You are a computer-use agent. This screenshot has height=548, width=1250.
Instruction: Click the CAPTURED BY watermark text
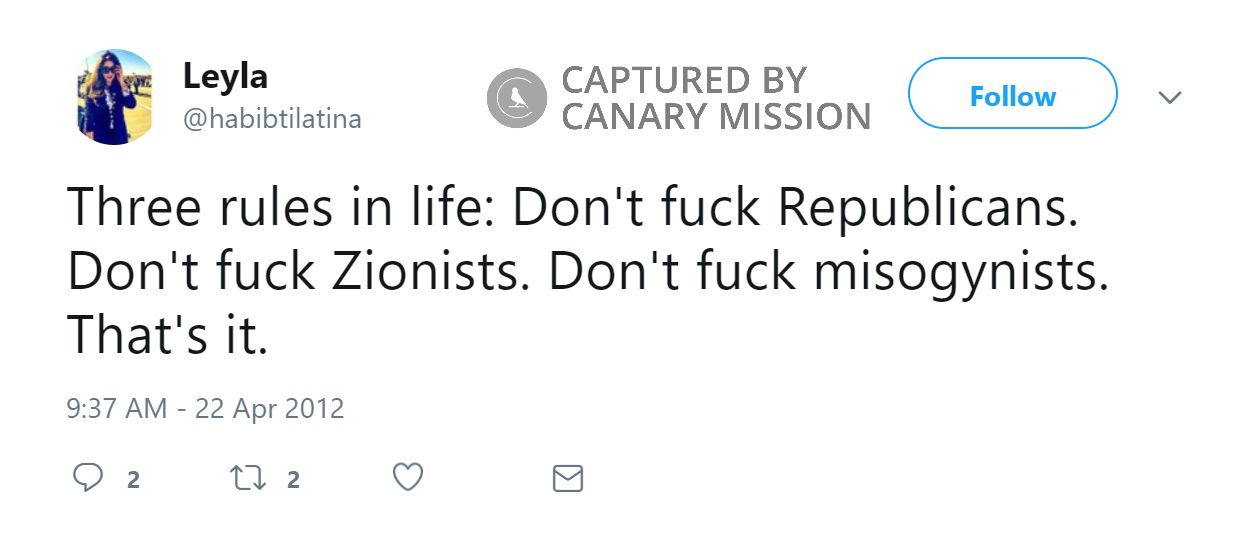coord(684,79)
